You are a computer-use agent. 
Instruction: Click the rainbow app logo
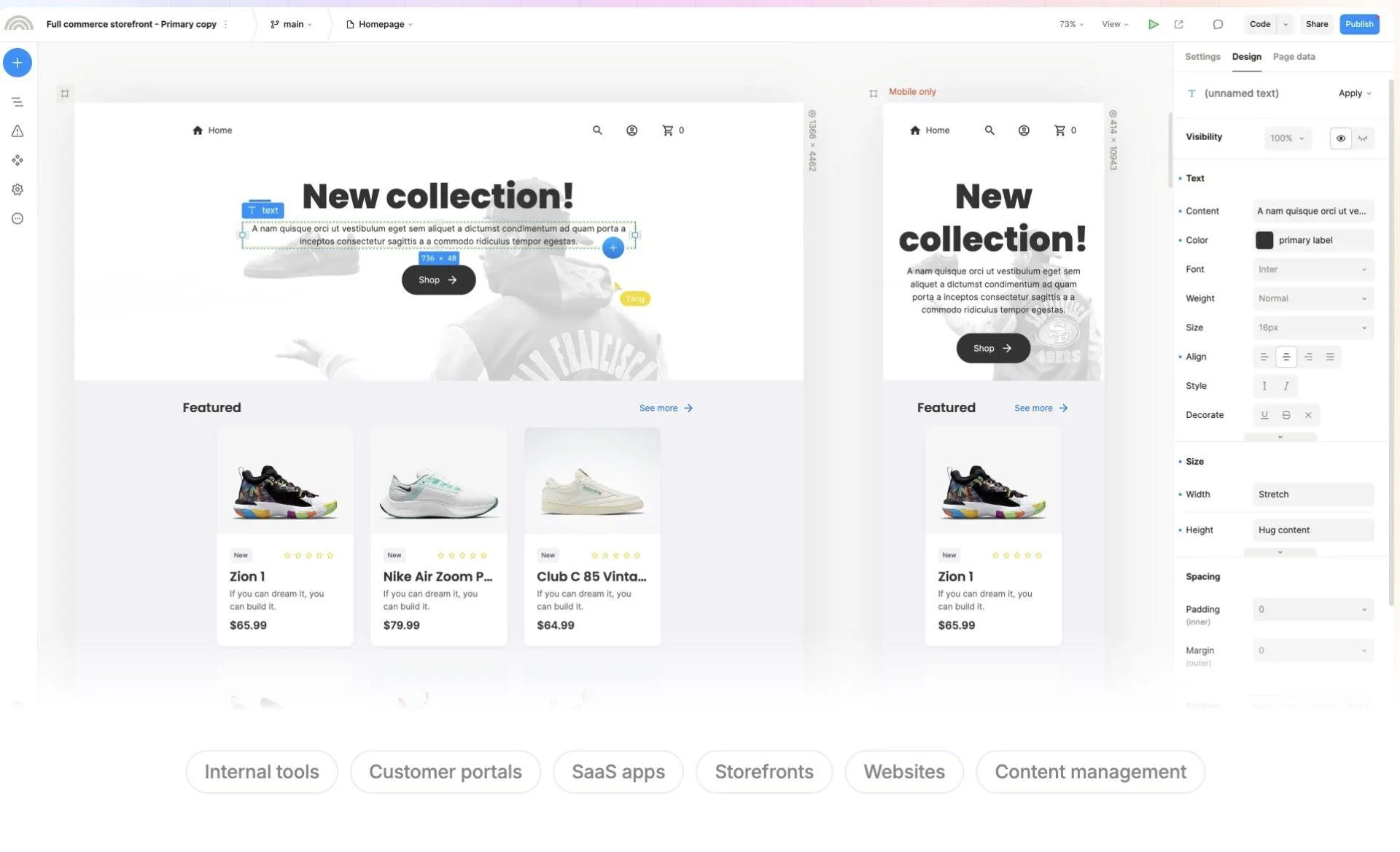[18, 23]
